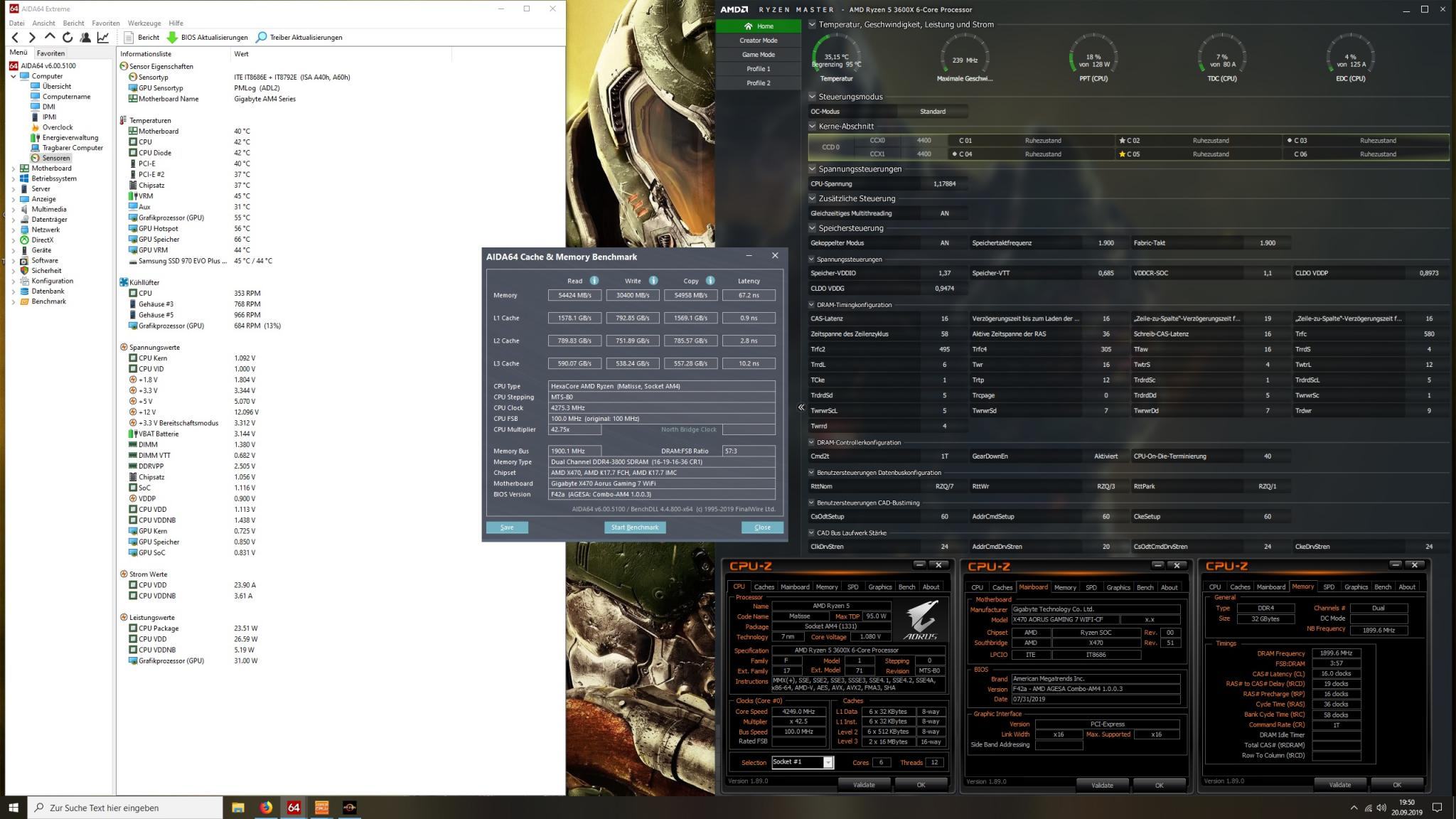Click Save in the benchmark window
The height and width of the screenshot is (819, 1456).
pyautogui.click(x=507, y=528)
